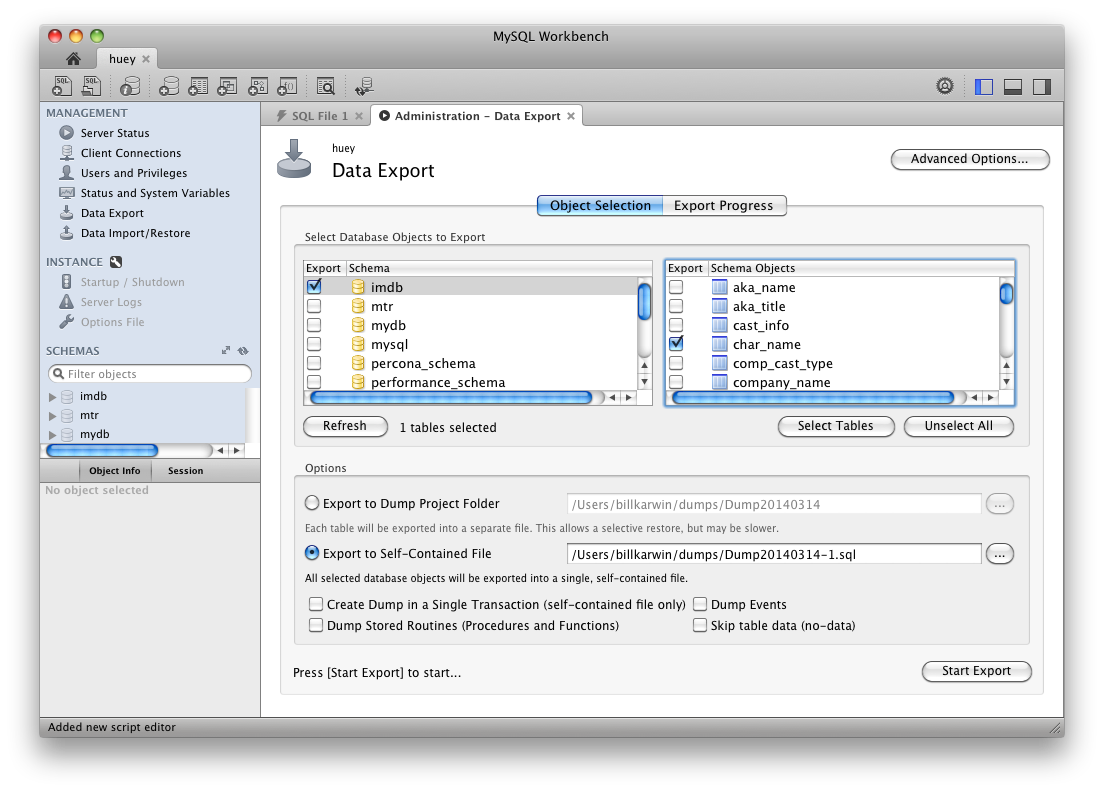Viewport: 1104px width, 792px height.
Task: Create new table toolbar icon
Action: [x=199, y=86]
